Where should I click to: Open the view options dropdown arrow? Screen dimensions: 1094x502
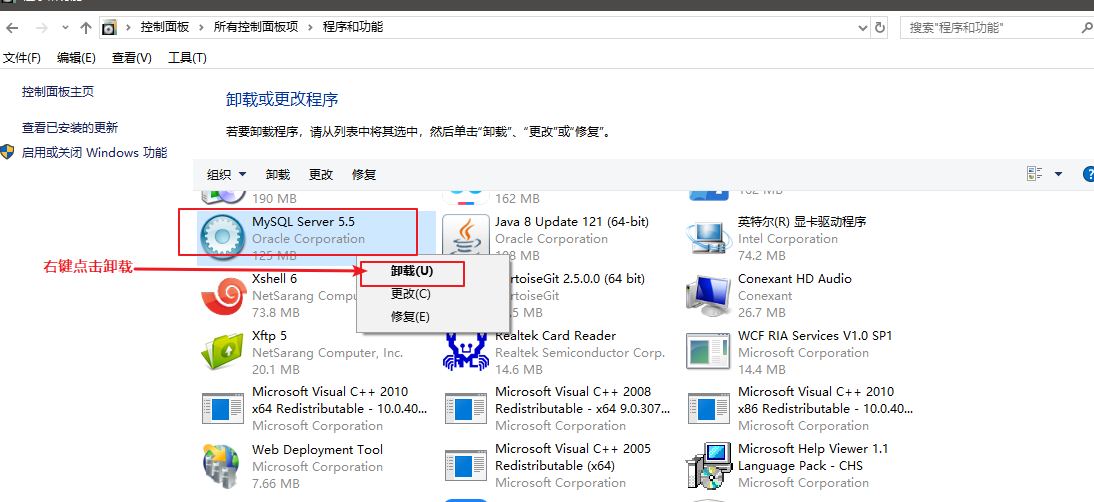1058,174
